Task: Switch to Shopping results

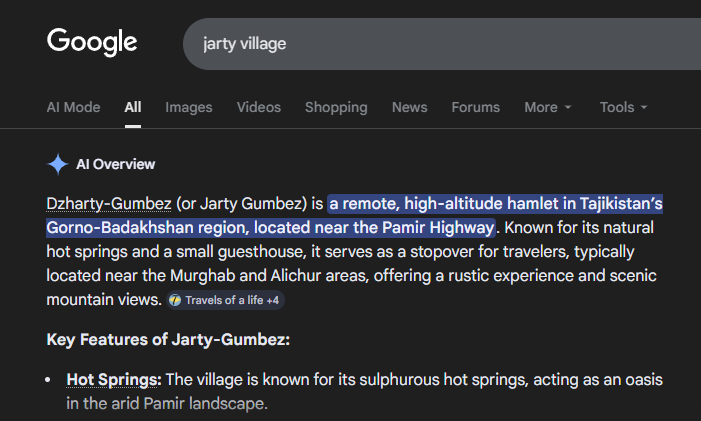Action: 336,107
